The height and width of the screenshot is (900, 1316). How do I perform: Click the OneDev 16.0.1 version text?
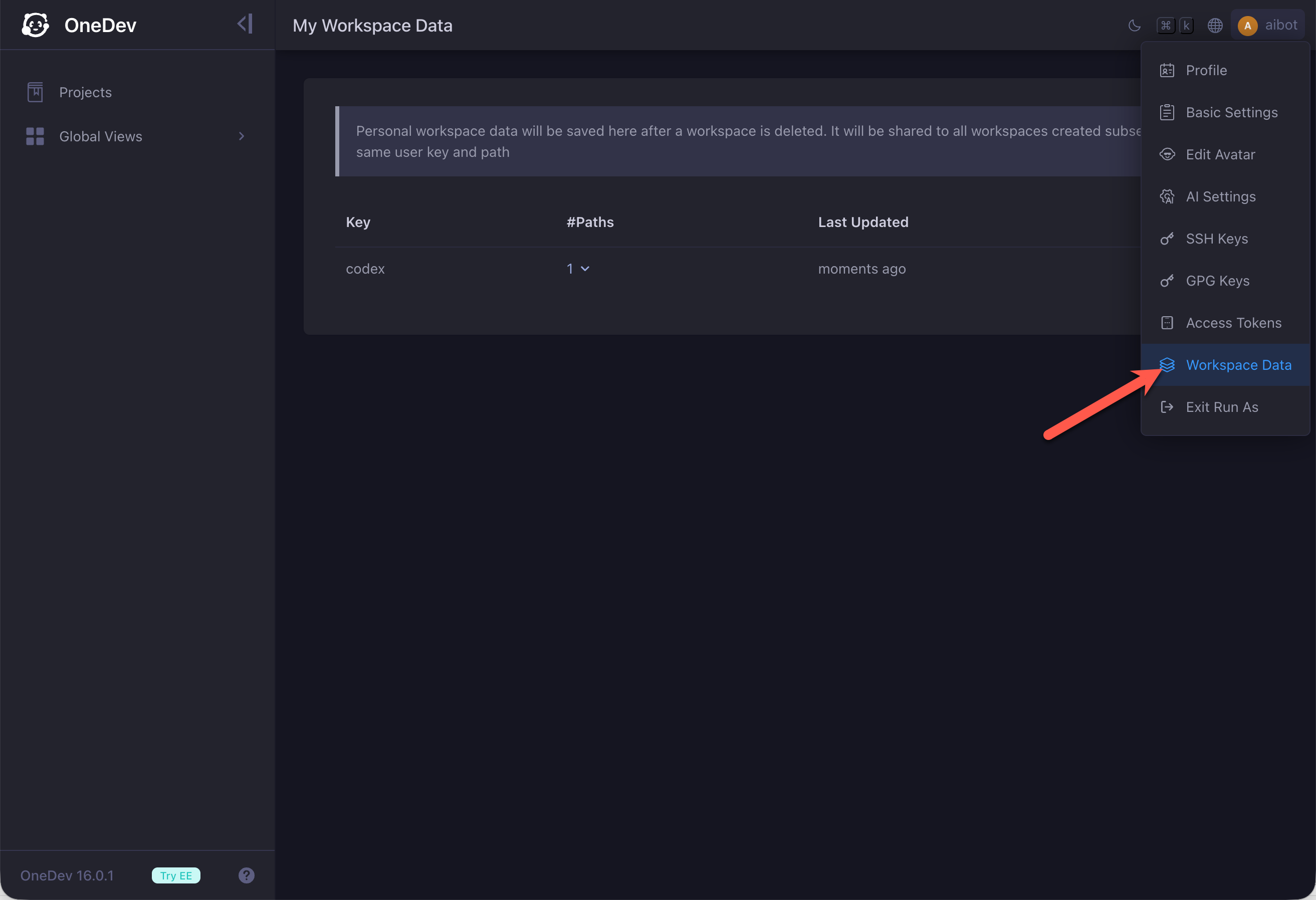[x=67, y=875]
